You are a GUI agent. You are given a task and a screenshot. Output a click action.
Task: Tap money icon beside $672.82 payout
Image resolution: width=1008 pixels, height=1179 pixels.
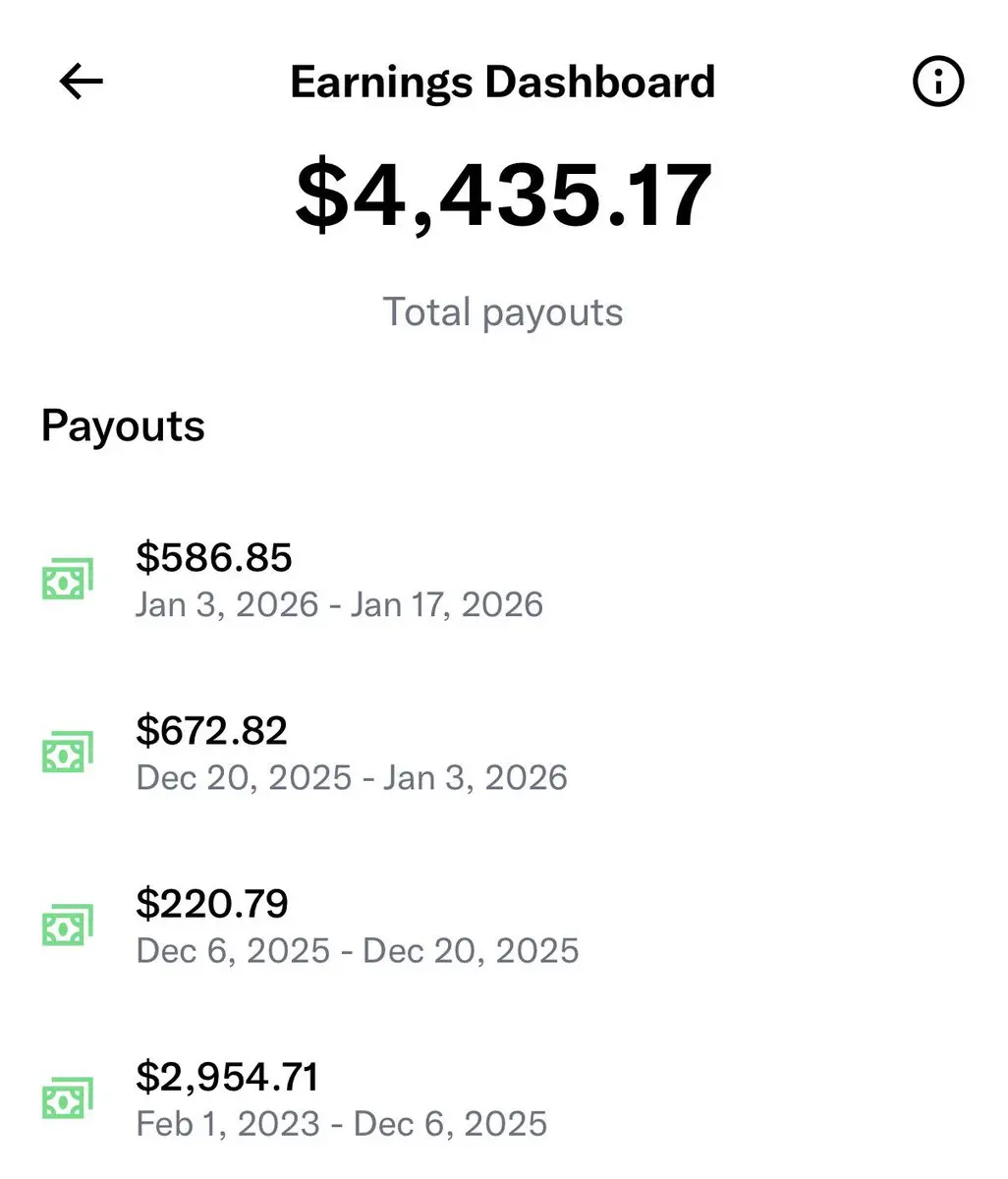point(67,753)
